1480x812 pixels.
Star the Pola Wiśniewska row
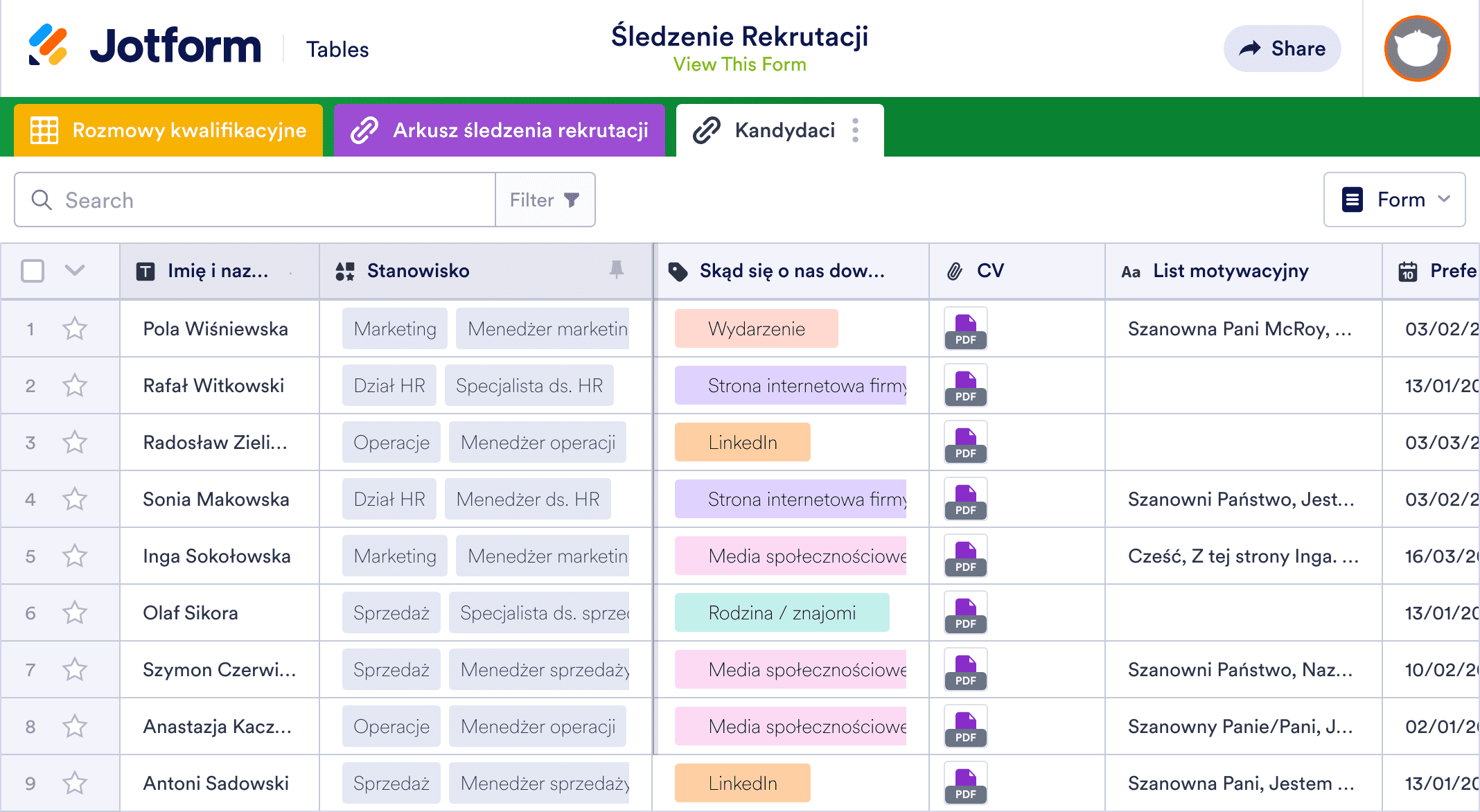[75, 328]
